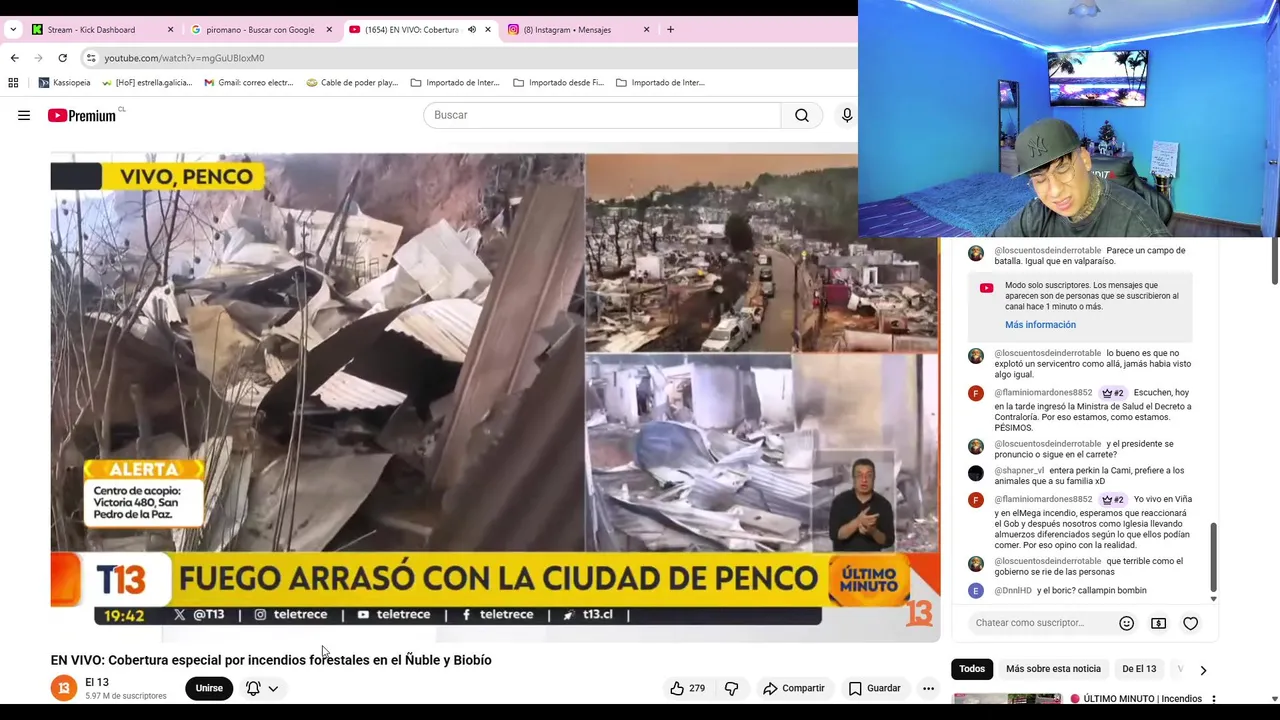Click the Unirse membership button
The height and width of the screenshot is (720, 1280).
click(x=209, y=688)
